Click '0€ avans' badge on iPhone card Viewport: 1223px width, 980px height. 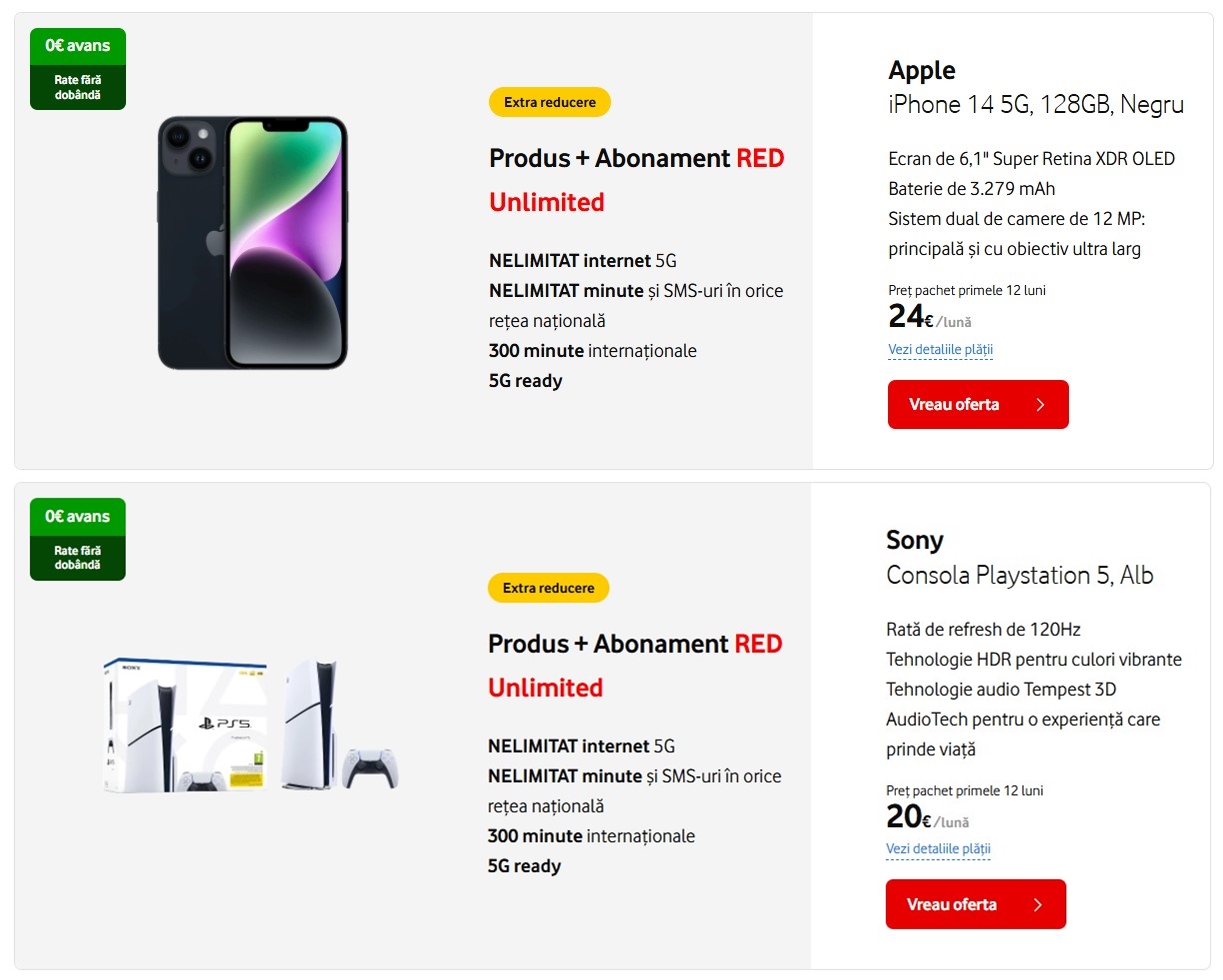click(78, 46)
